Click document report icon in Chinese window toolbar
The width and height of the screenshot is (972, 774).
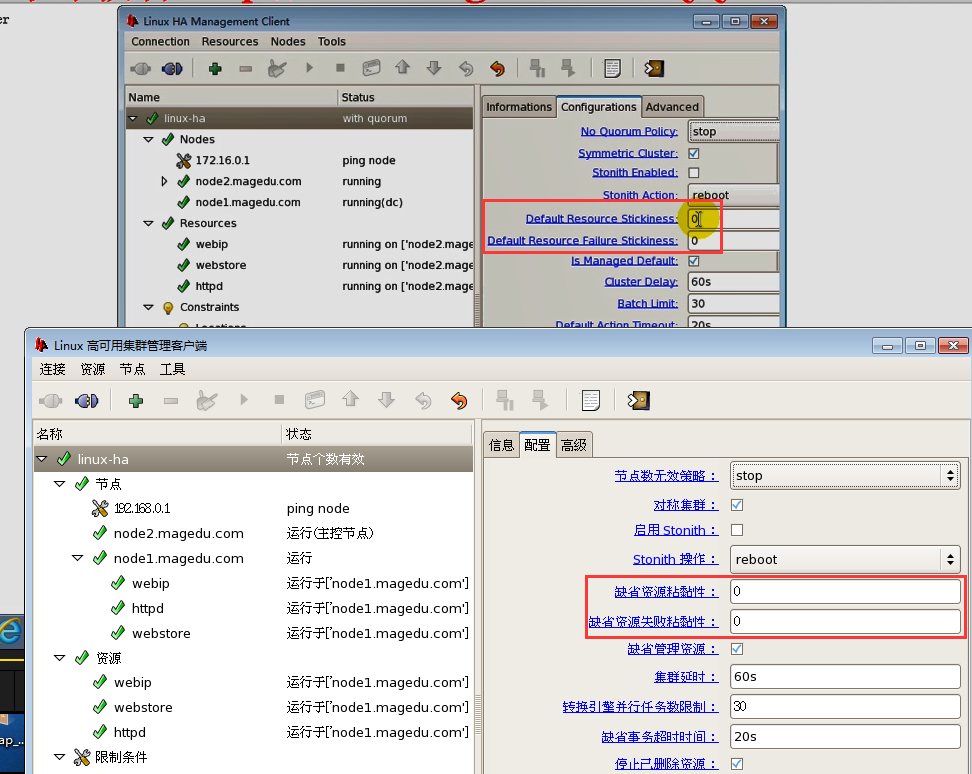[x=591, y=400]
